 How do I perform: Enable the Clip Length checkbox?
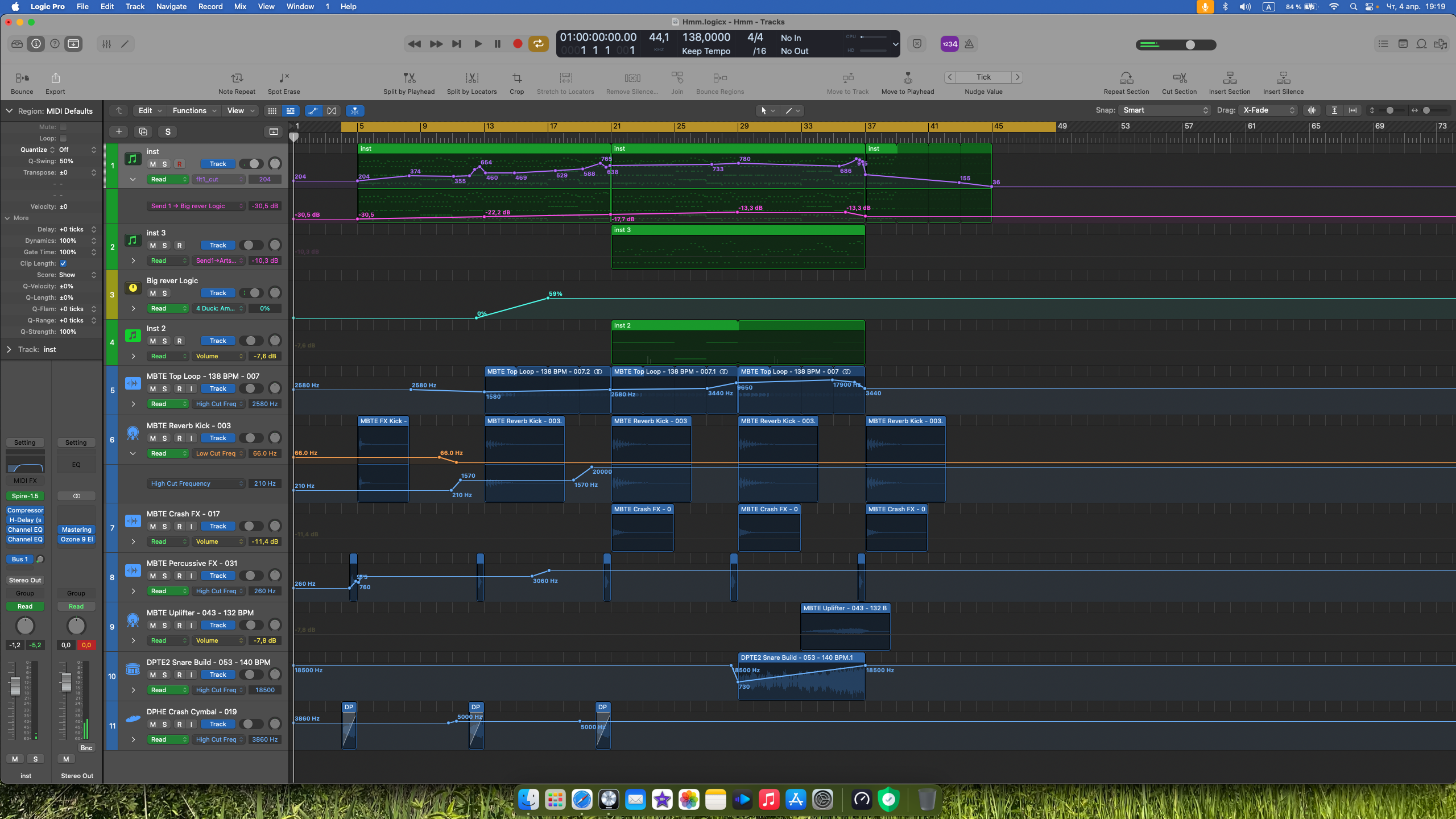tap(63, 263)
